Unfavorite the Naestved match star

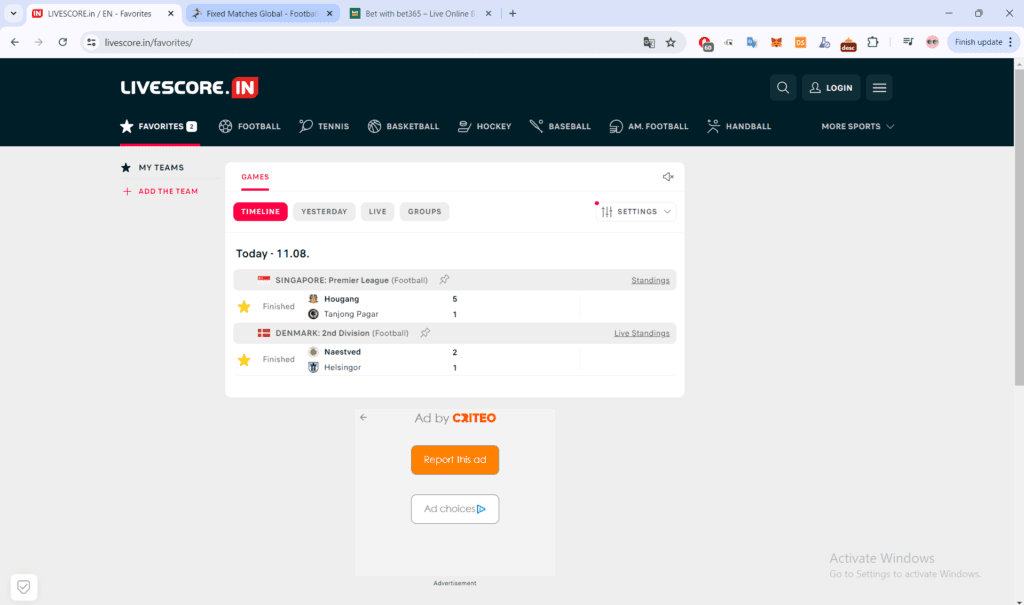244,360
